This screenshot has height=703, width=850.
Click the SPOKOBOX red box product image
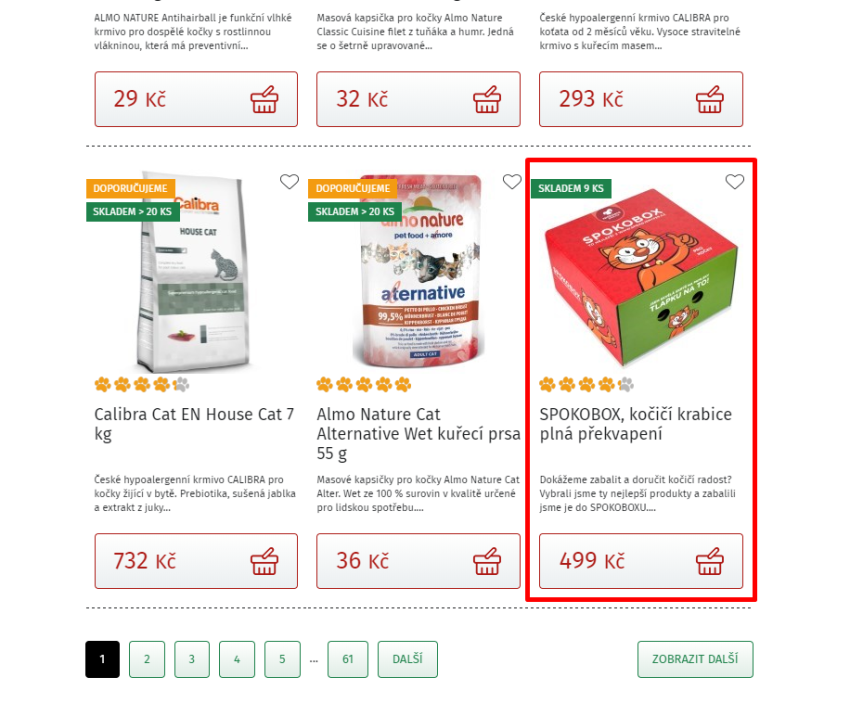(641, 276)
